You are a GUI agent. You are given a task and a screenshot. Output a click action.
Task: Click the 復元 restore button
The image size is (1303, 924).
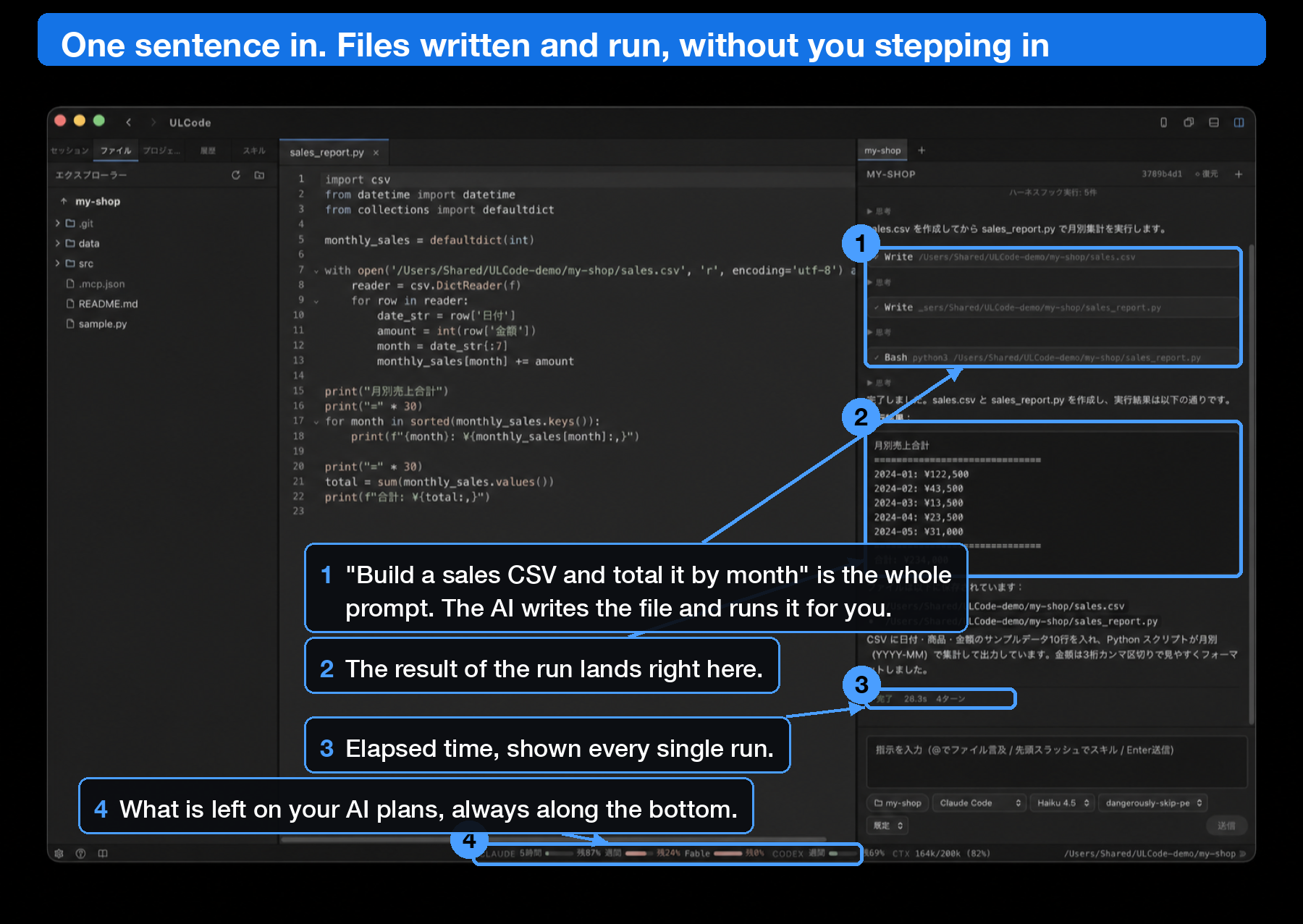pos(1207,174)
